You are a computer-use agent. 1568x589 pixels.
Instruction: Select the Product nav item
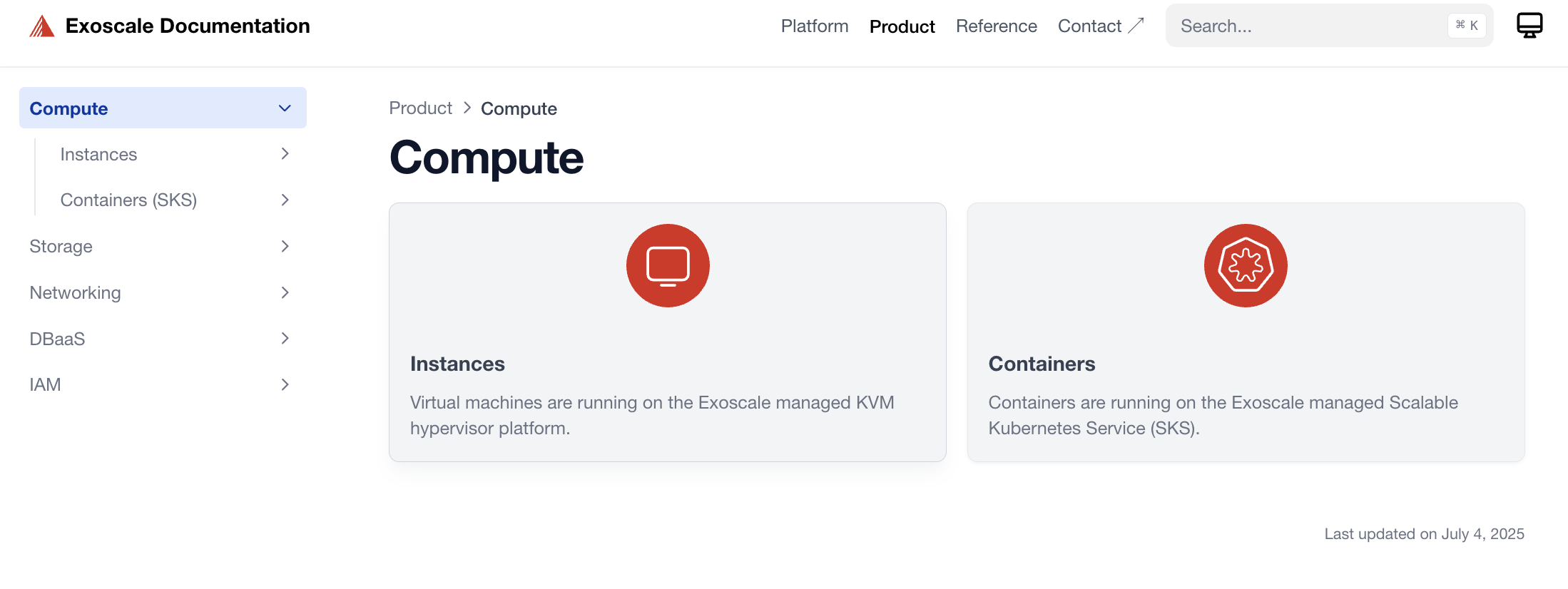point(902,26)
